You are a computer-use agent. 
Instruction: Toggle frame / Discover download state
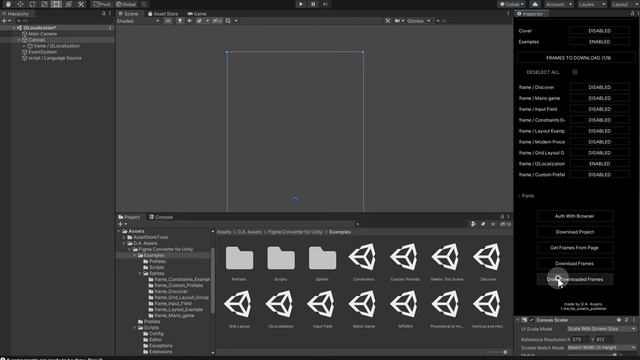(x=599, y=87)
